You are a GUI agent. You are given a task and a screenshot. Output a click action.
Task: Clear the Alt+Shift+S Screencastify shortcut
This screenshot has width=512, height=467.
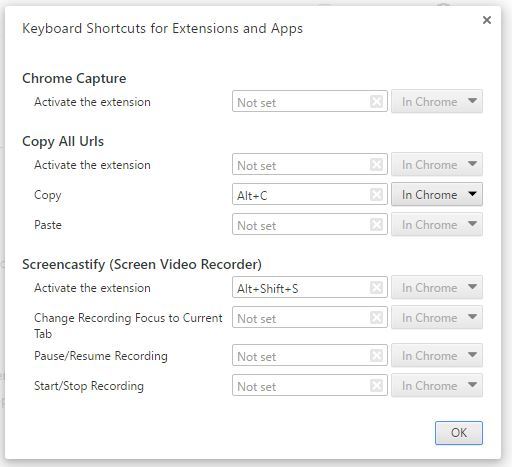click(376, 287)
